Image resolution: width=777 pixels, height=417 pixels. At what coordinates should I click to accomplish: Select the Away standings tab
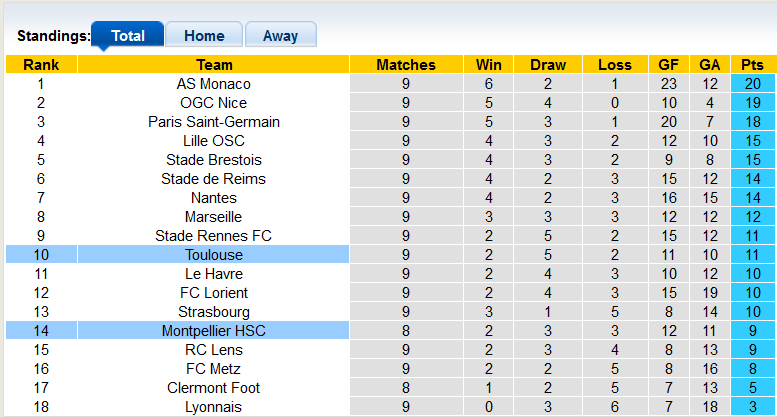(x=280, y=36)
